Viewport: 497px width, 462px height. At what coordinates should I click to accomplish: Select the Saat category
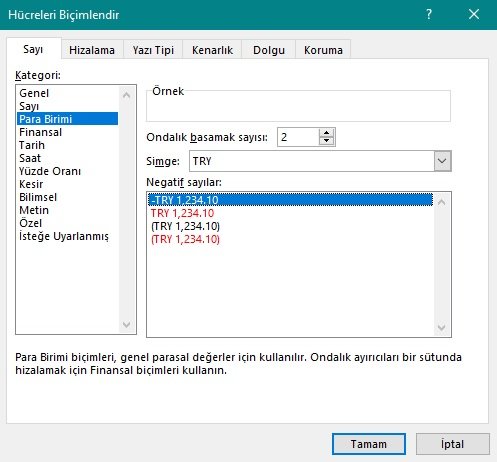pyautogui.click(x=68, y=158)
